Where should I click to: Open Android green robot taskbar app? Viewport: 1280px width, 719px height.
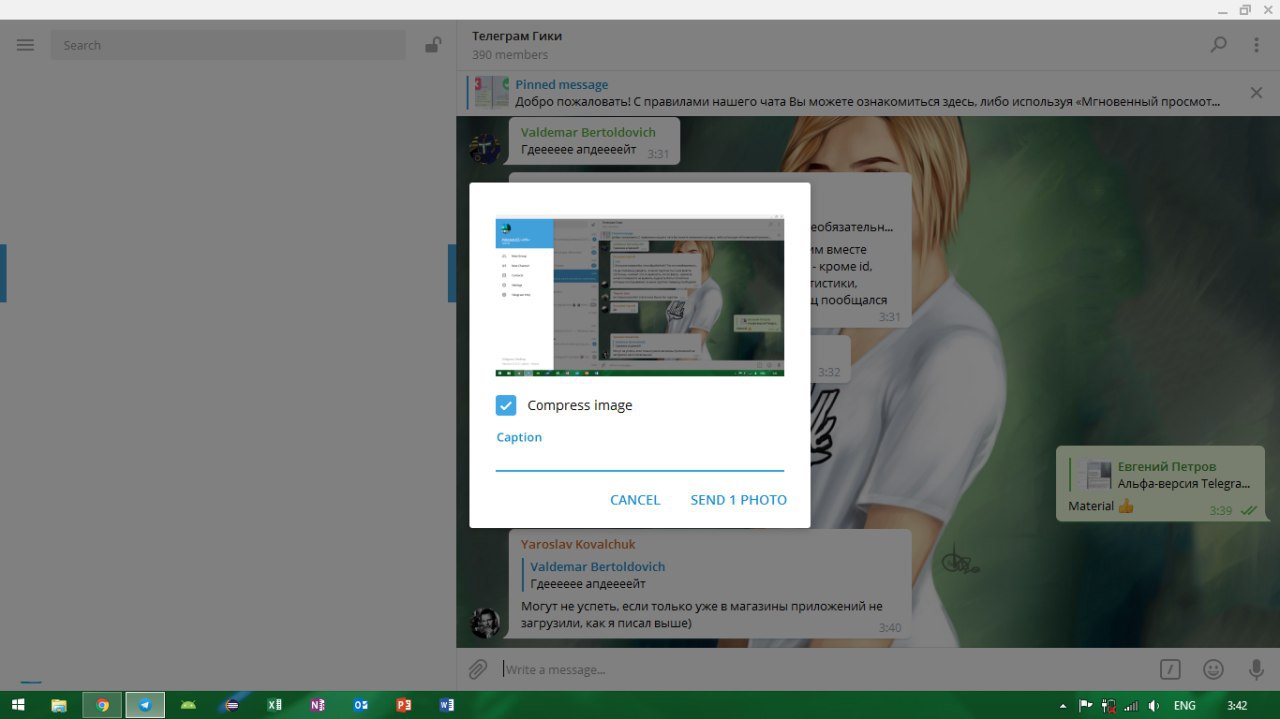188,705
